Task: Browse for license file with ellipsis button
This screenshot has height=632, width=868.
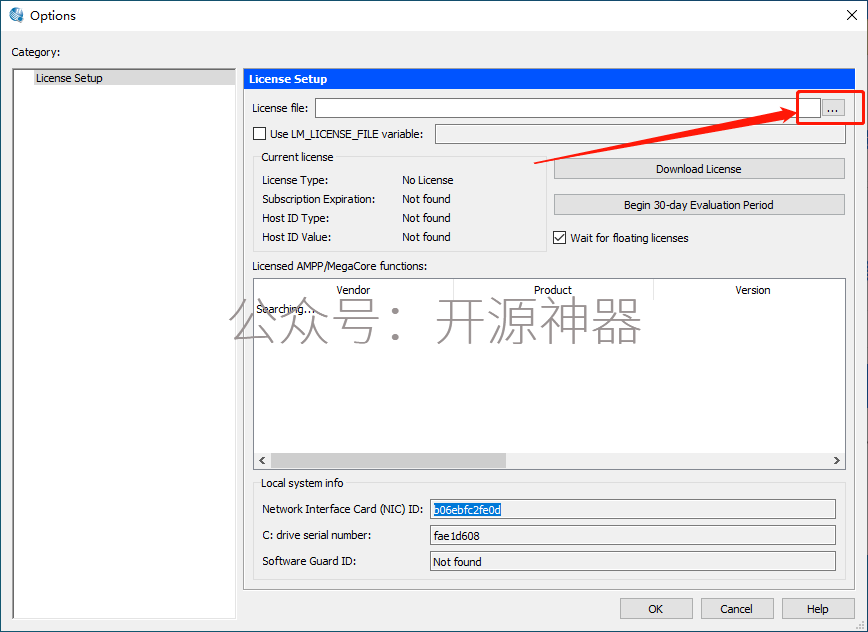Action: [x=833, y=108]
